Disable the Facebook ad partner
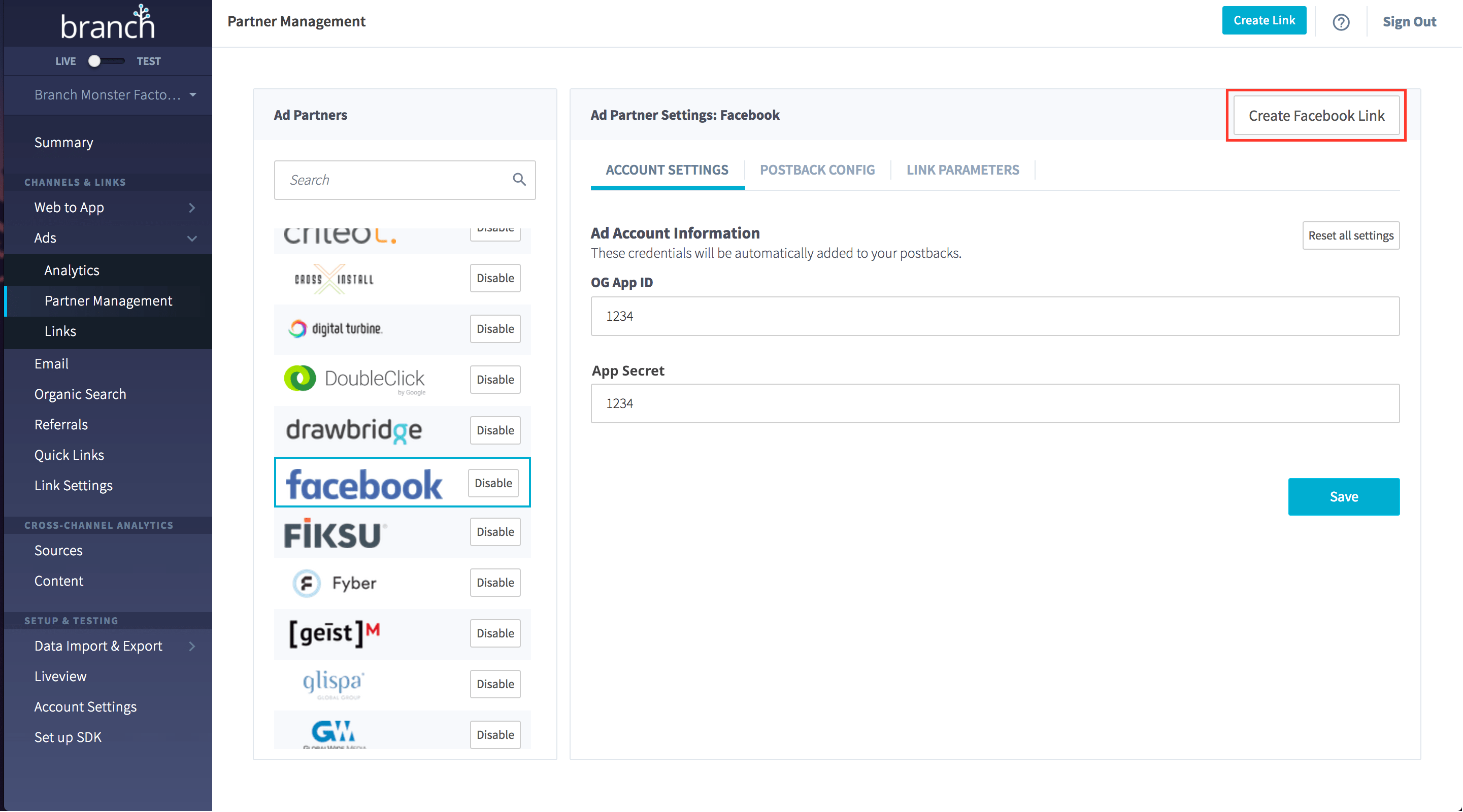This screenshot has width=1463, height=812. [x=492, y=483]
